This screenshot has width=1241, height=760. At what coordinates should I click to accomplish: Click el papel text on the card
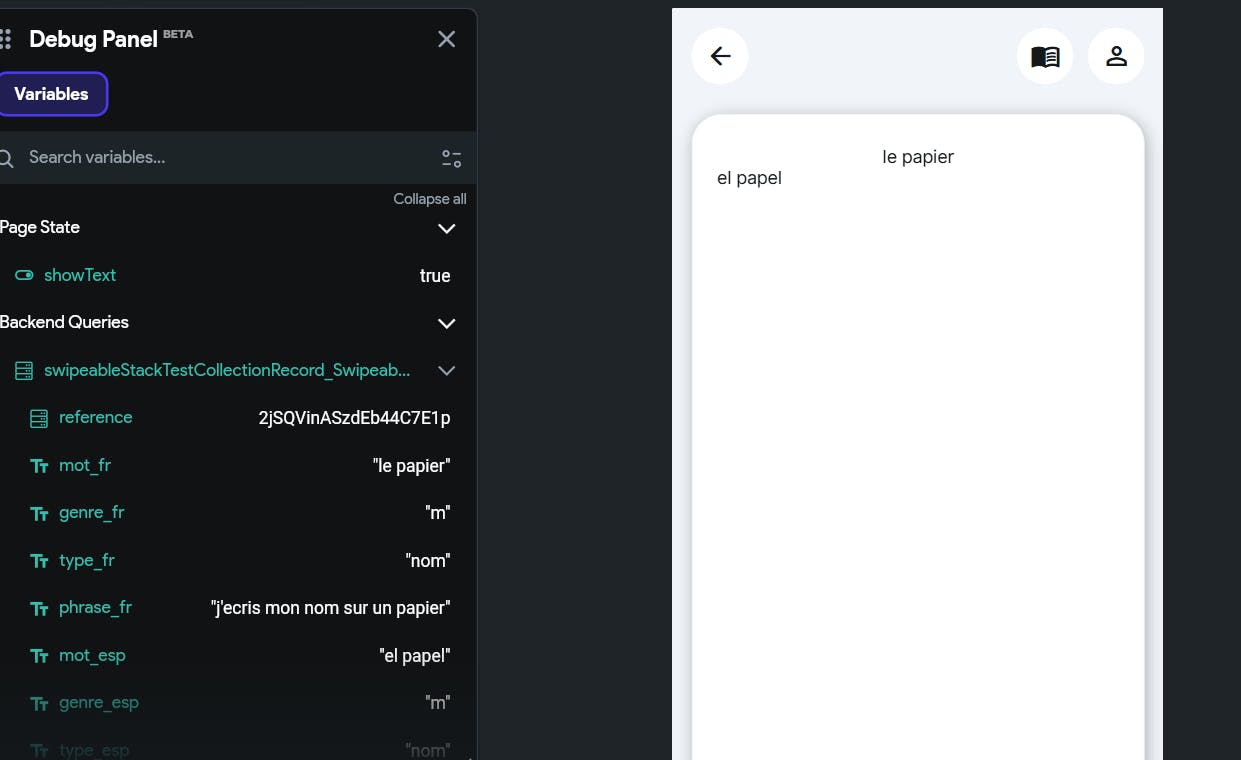[749, 178]
